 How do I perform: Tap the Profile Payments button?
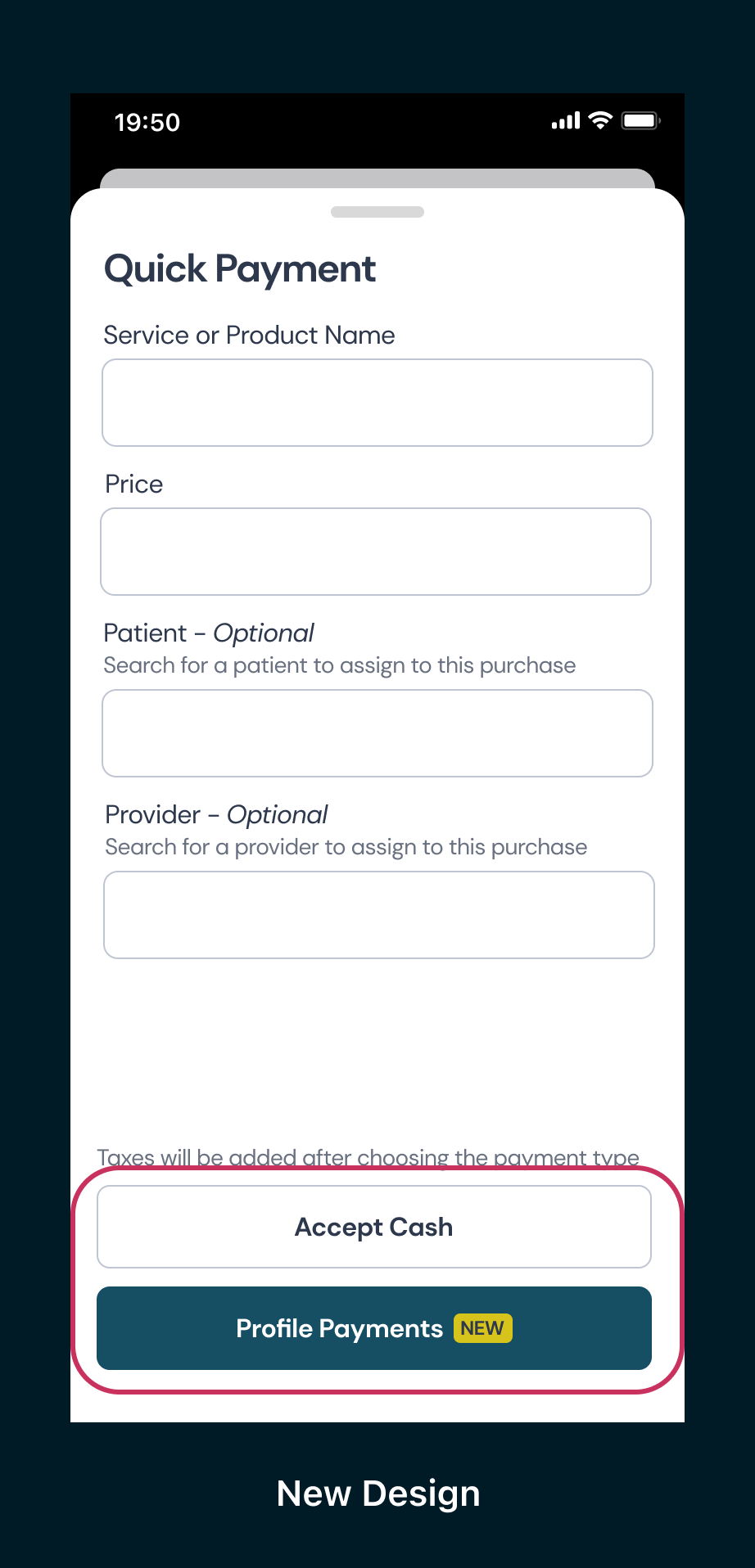(374, 1328)
